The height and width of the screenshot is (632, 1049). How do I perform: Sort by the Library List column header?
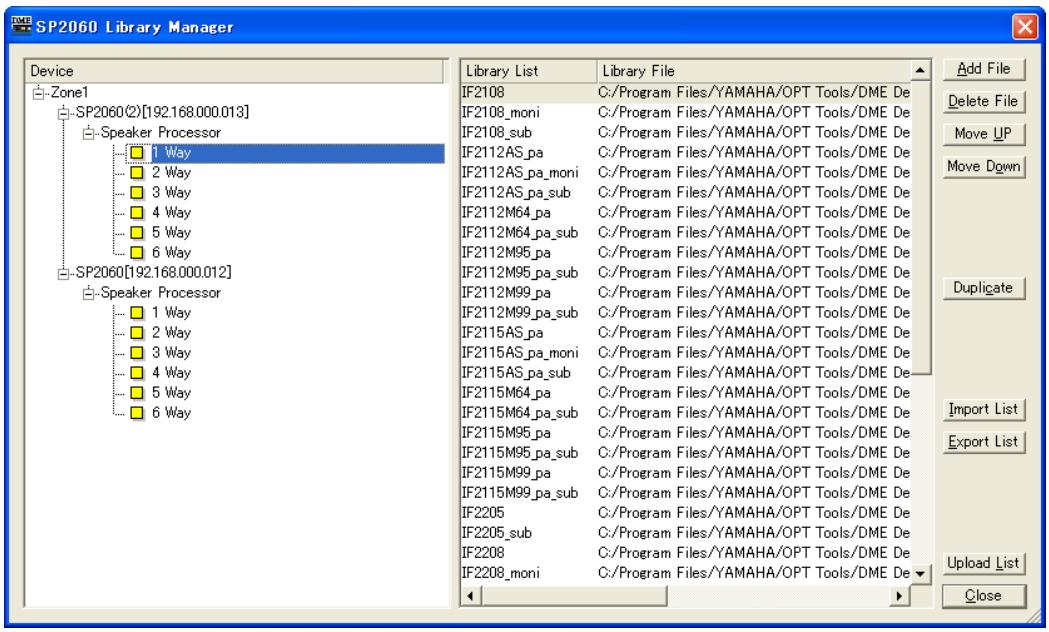point(529,71)
